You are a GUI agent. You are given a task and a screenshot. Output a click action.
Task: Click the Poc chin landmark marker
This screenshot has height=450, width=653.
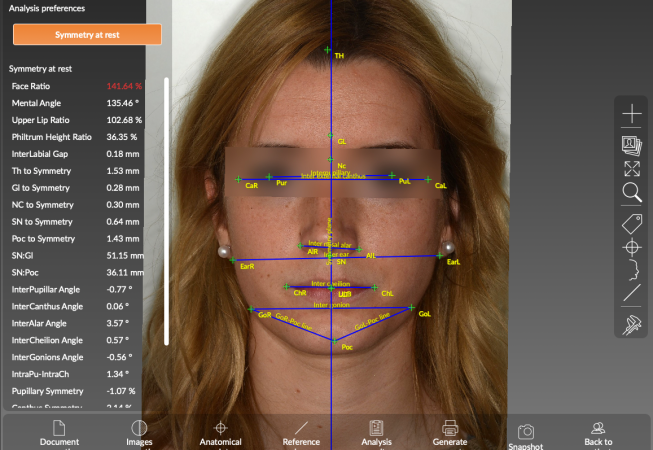pos(334,341)
